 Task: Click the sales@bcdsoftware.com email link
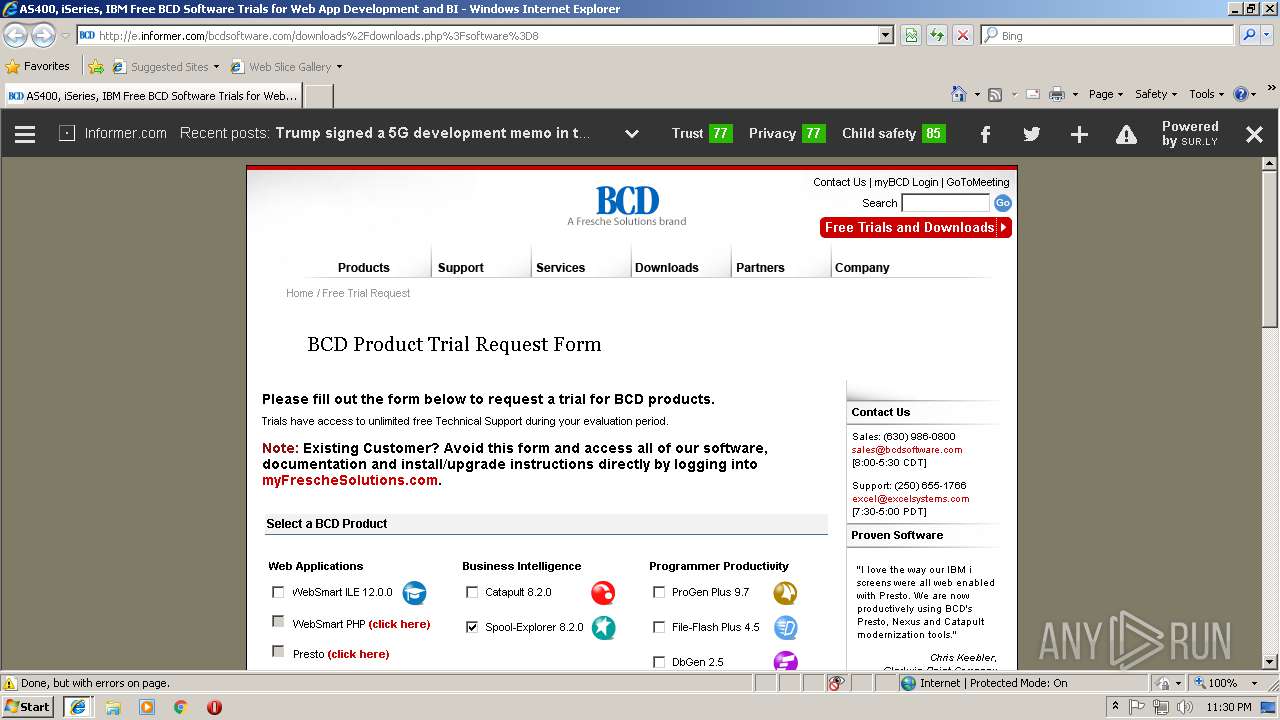click(907, 450)
